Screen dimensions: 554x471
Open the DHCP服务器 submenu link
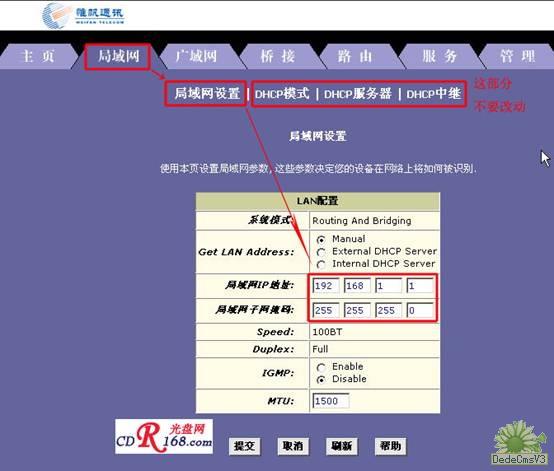(x=358, y=94)
